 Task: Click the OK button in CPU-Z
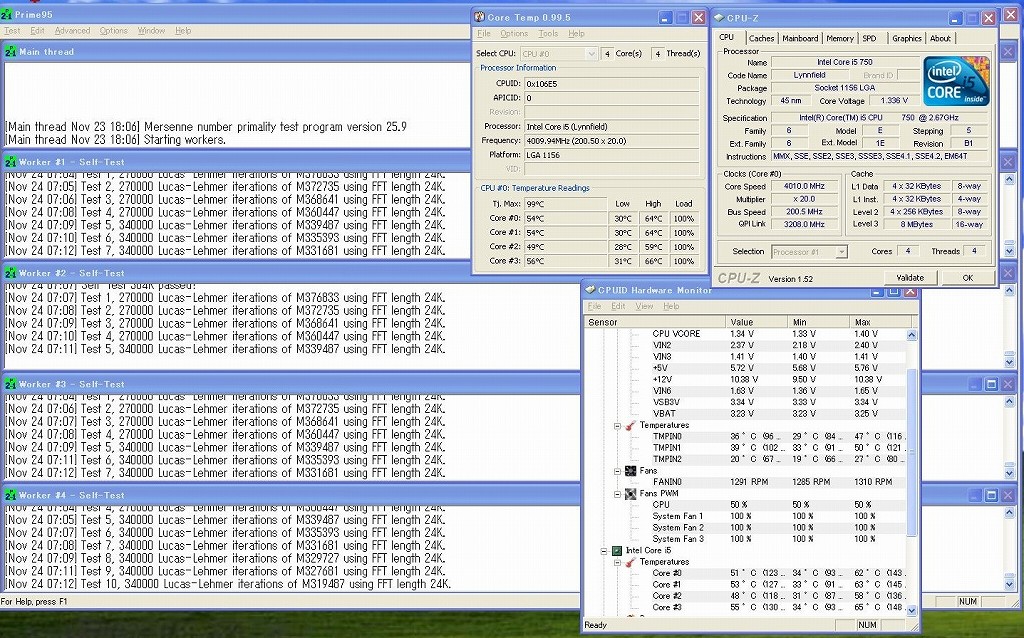[967, 277]
